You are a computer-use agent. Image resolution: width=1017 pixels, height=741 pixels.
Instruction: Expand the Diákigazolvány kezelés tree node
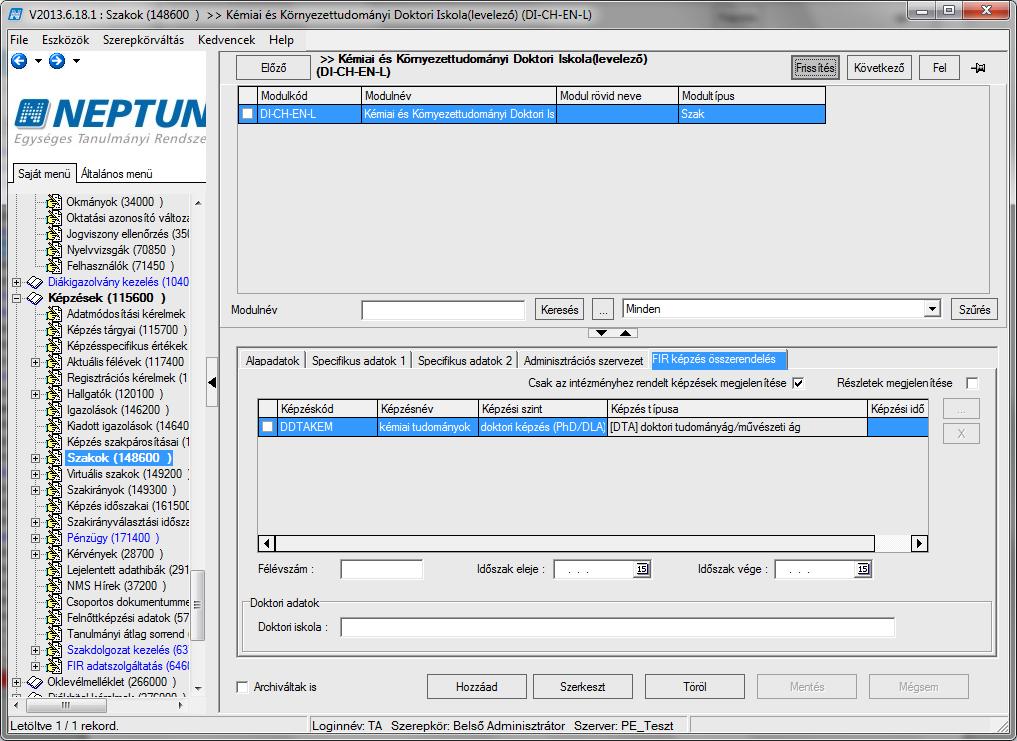tap(16, 282)
